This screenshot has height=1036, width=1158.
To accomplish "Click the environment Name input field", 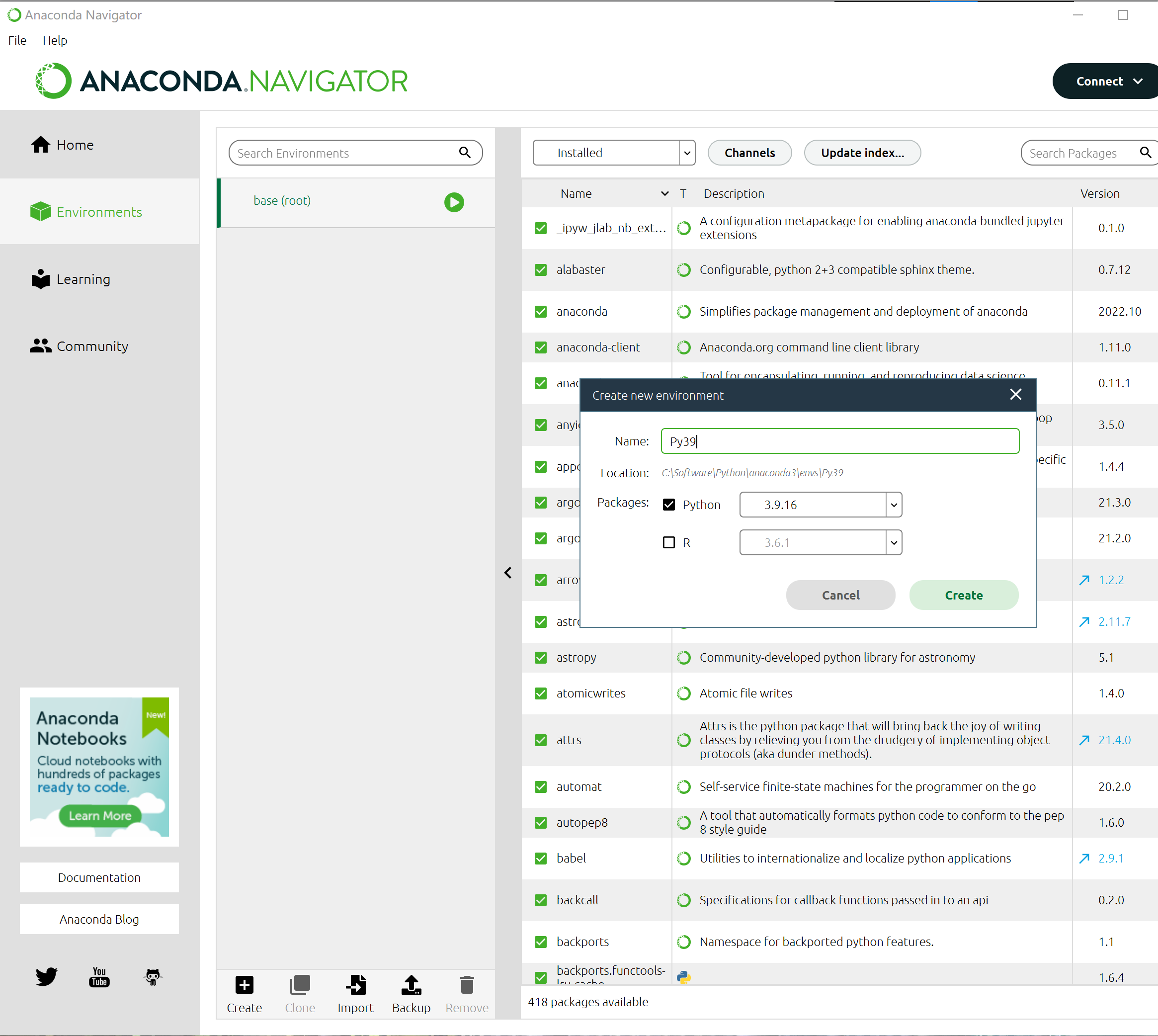I will coord(840,441).
